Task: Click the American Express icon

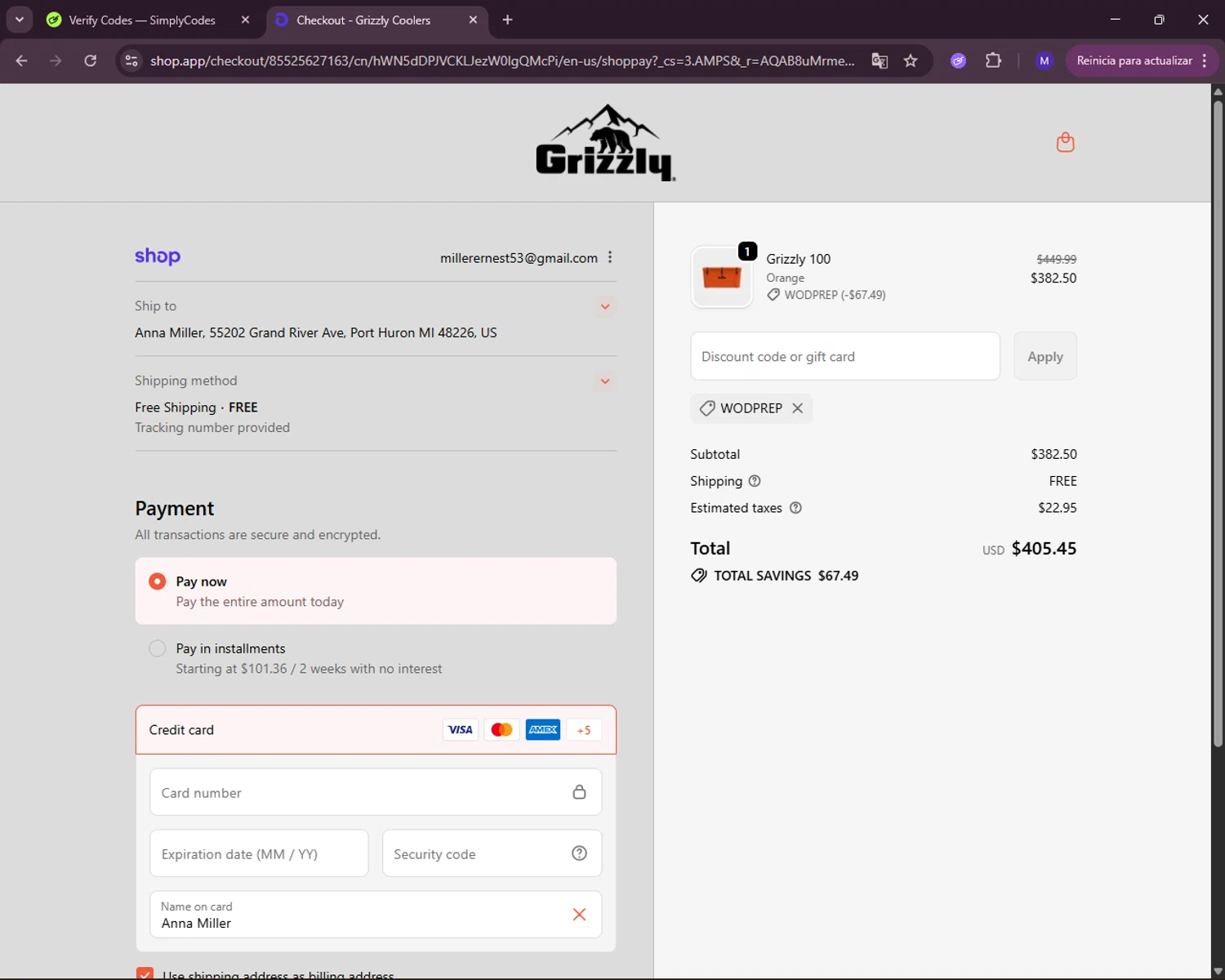Action: tap(543, 730)
